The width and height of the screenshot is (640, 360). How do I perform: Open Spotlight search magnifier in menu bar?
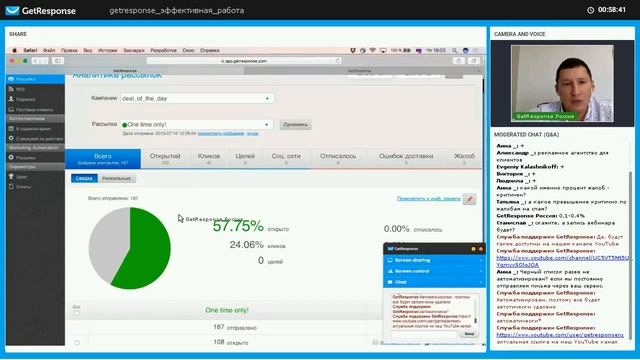tap(454, 50)
